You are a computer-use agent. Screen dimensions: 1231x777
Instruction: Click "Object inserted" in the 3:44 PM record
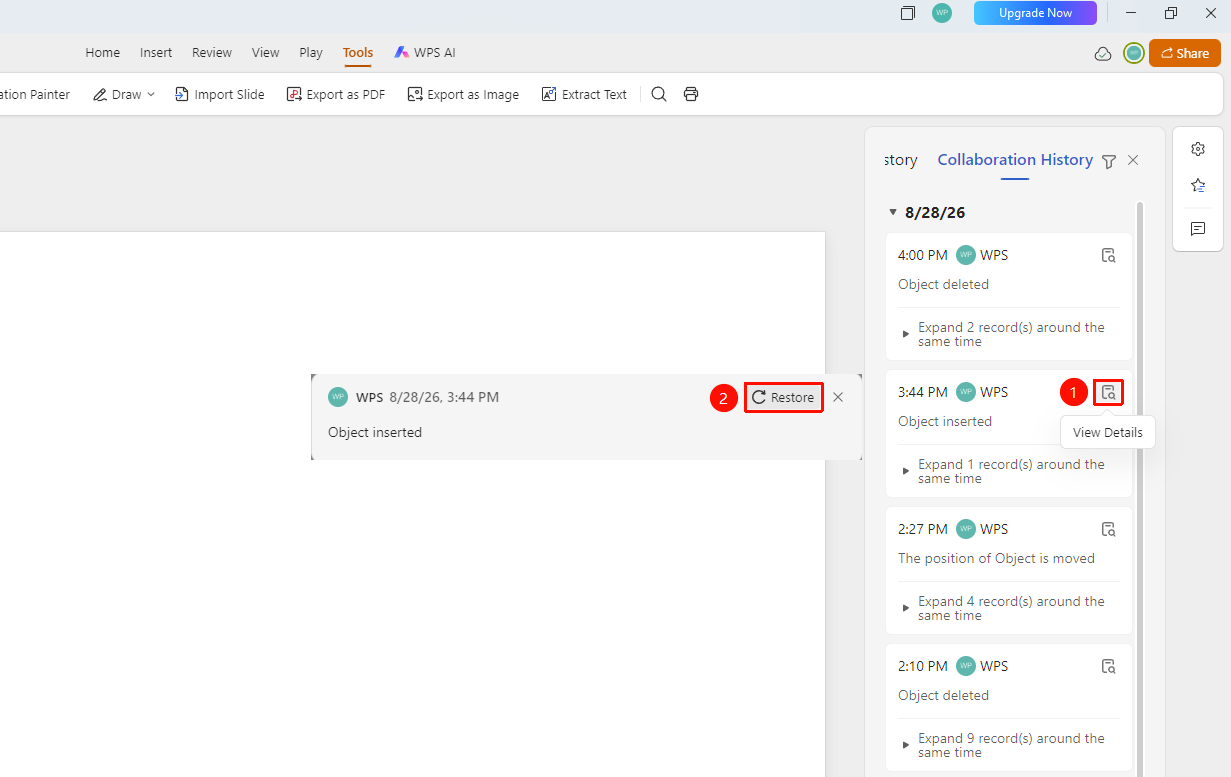tap(945, 421)
